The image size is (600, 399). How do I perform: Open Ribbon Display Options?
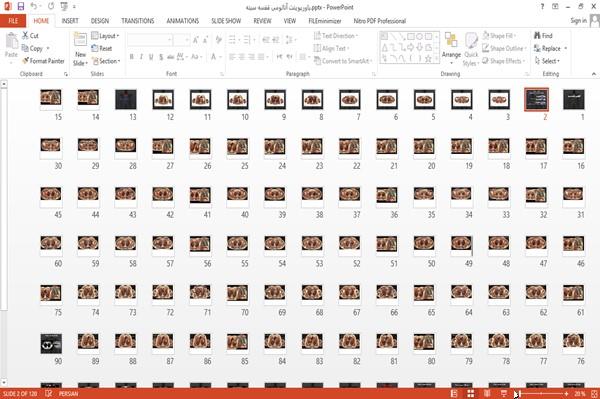(x=555, y=7)
